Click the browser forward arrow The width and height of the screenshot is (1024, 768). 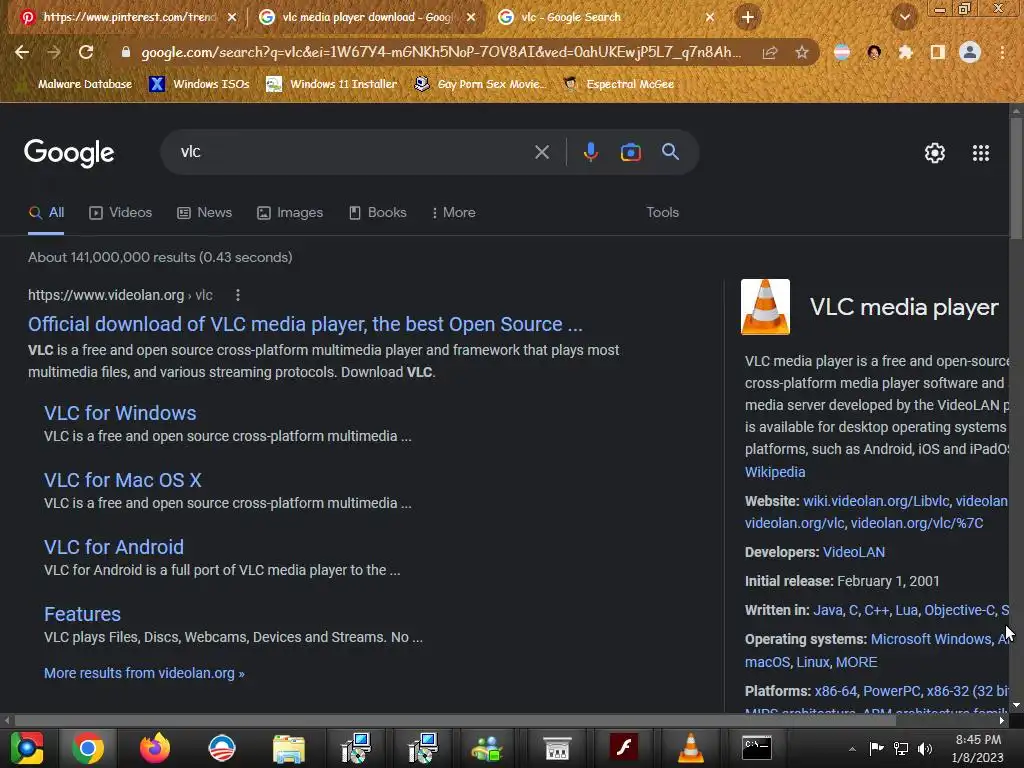tap(54, 52)
